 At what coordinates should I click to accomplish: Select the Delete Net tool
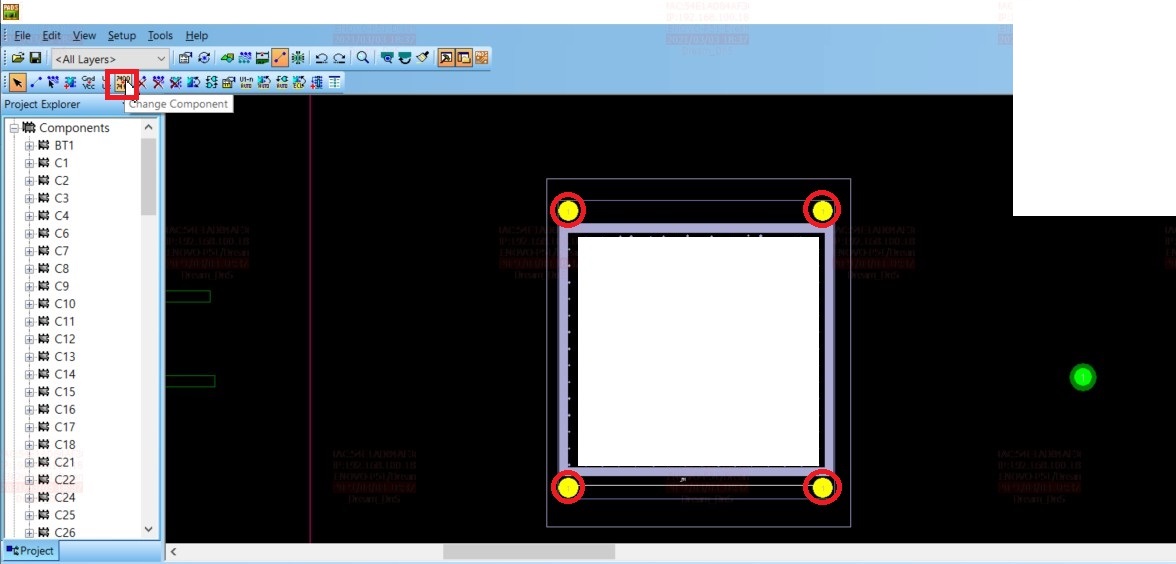tap(158, 82)
